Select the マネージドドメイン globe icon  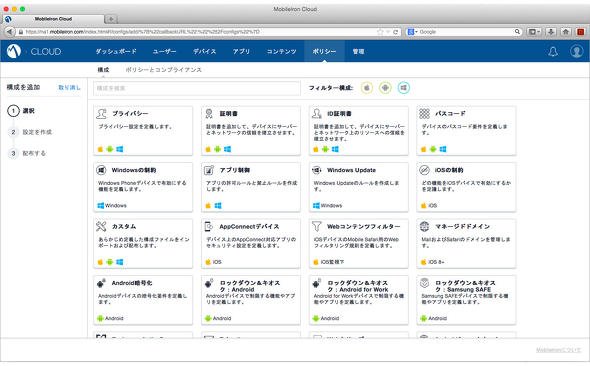click(x=424, y=226)
